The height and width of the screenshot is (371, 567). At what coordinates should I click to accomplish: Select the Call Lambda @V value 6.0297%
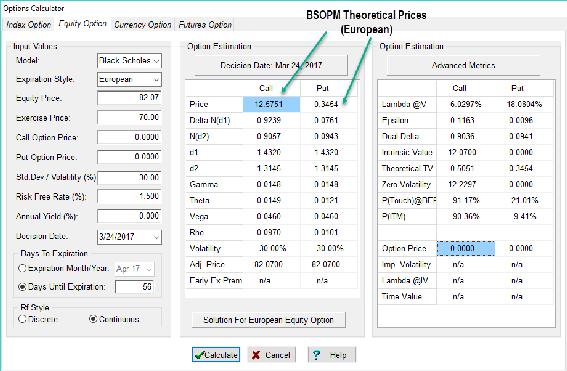coord(466,105)
